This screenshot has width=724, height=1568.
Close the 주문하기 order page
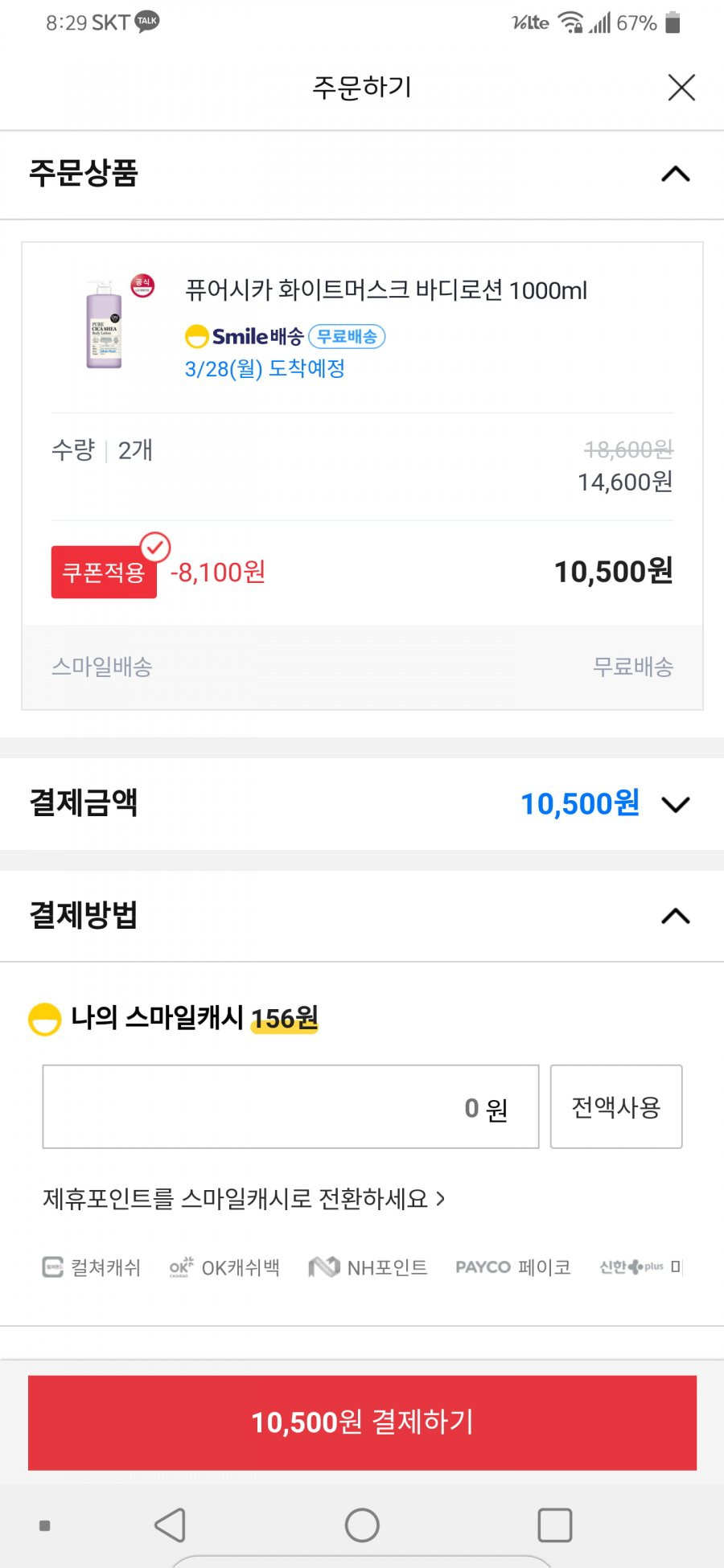click(681, 87)
